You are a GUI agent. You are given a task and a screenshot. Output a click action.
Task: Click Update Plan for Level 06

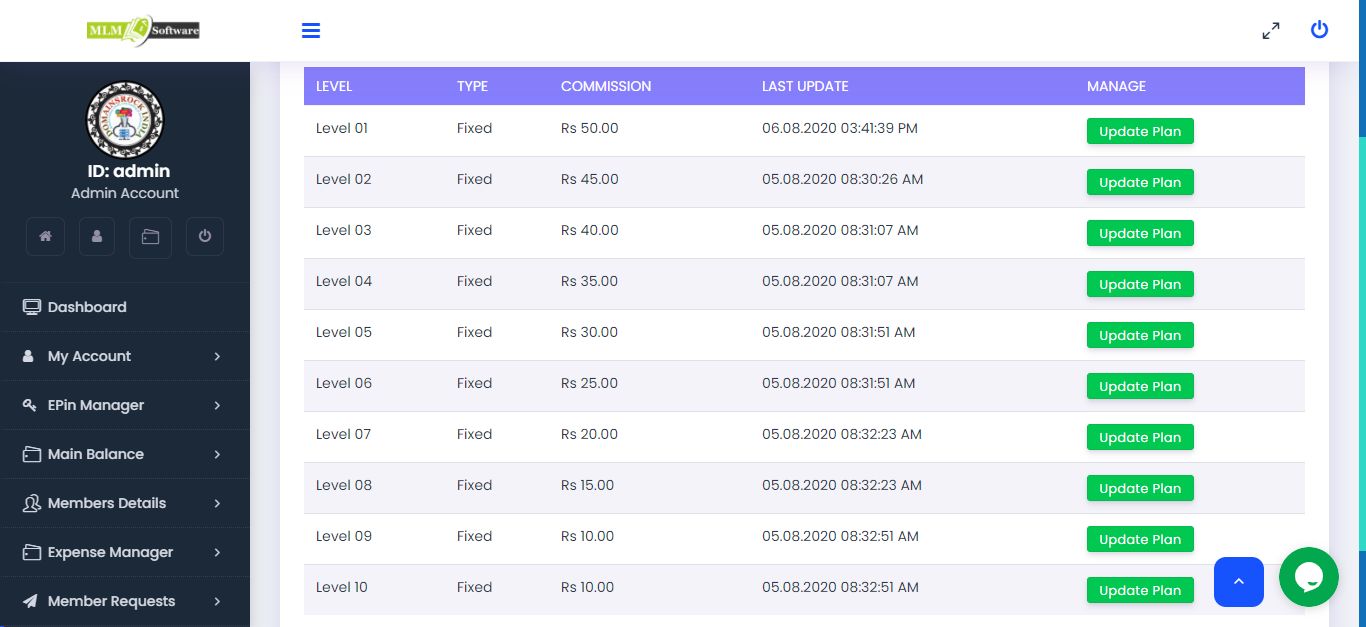click(x=1140, y=386)
